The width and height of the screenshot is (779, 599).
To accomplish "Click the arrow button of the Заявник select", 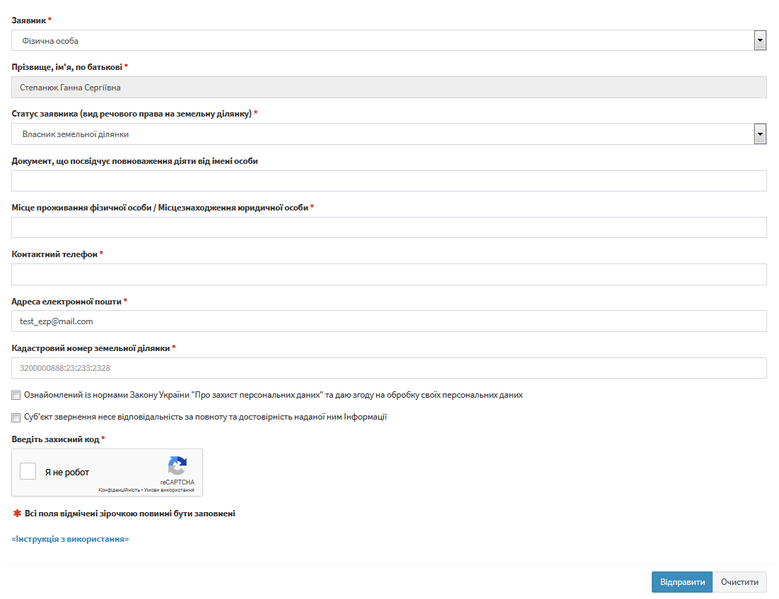I will point(760,40).
